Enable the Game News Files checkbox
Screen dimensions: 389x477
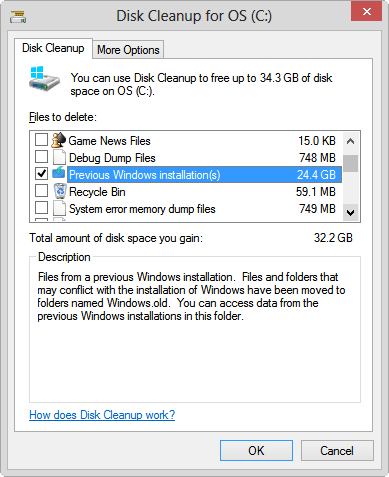point(41,140)
